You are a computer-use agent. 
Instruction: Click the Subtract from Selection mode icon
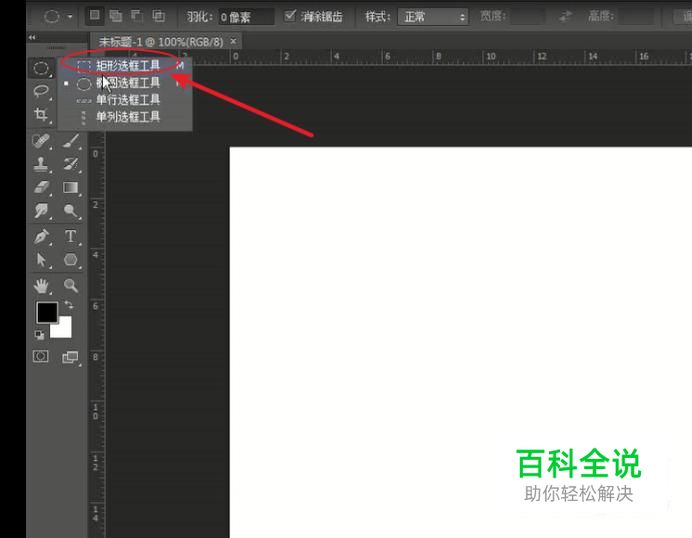pyautogui.click(x=137, y=16)
